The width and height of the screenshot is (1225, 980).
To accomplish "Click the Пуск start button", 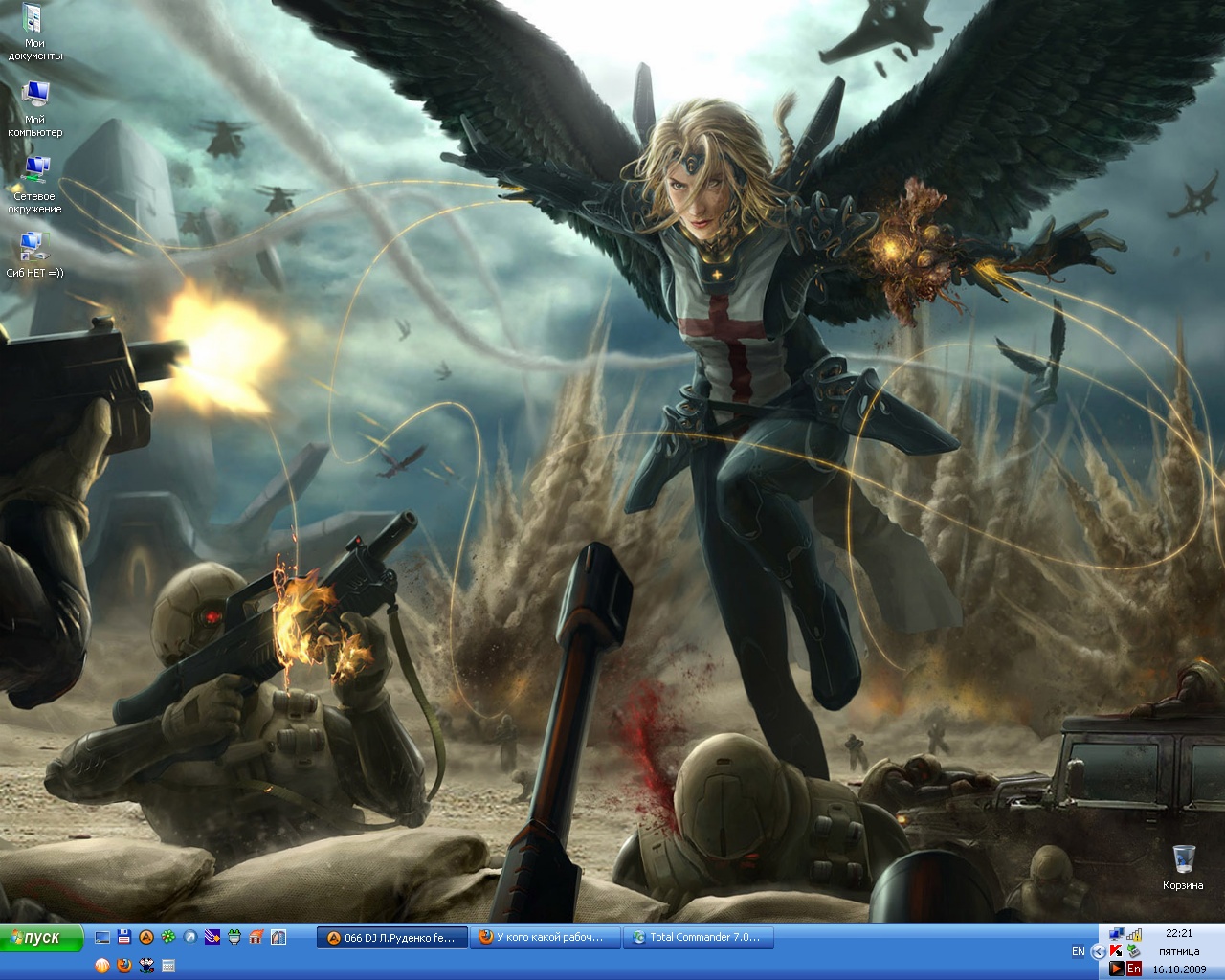I will pyautogui.click(x=43, y=938).
